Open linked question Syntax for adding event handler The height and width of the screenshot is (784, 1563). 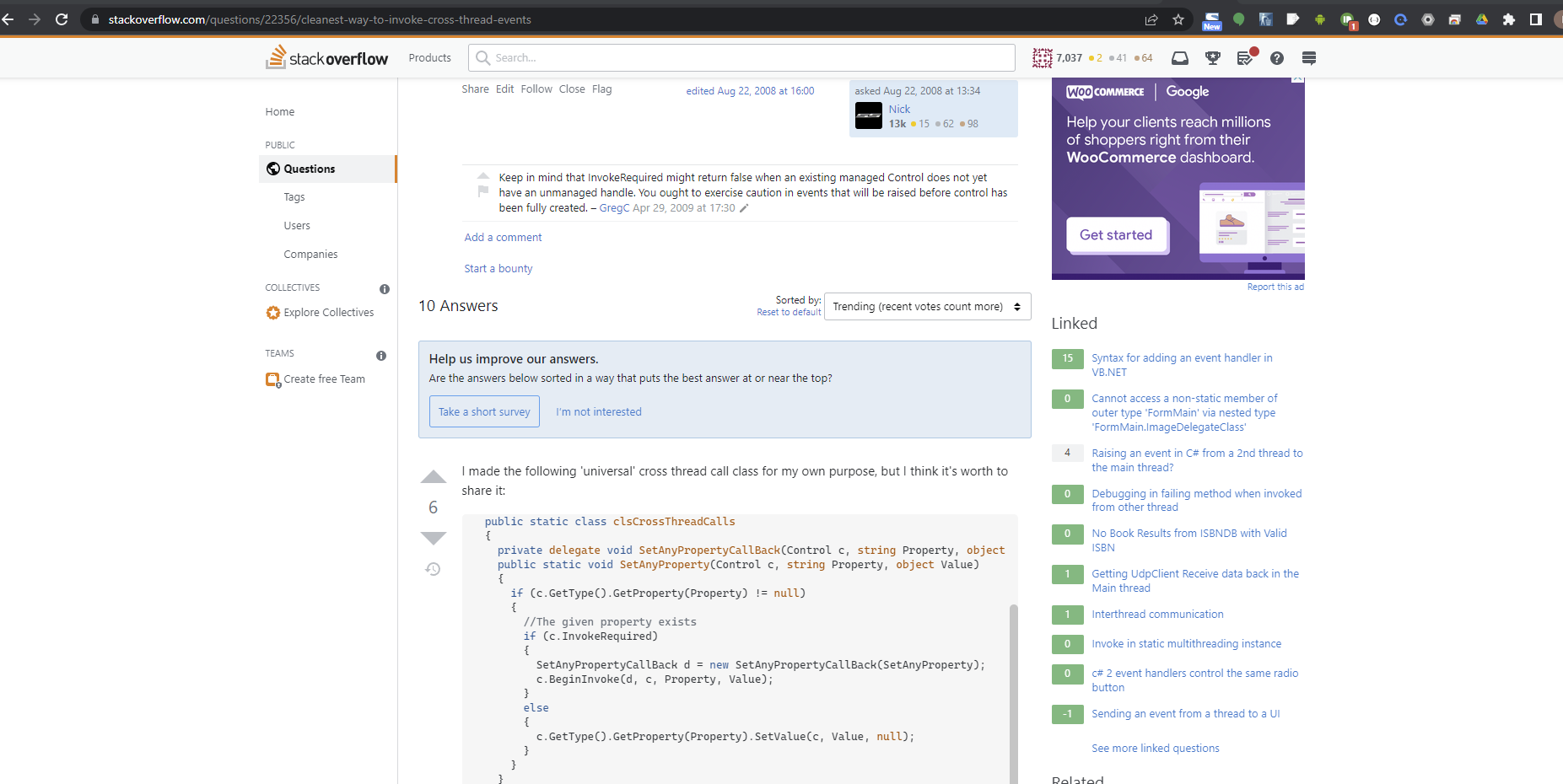point(1182,365)
